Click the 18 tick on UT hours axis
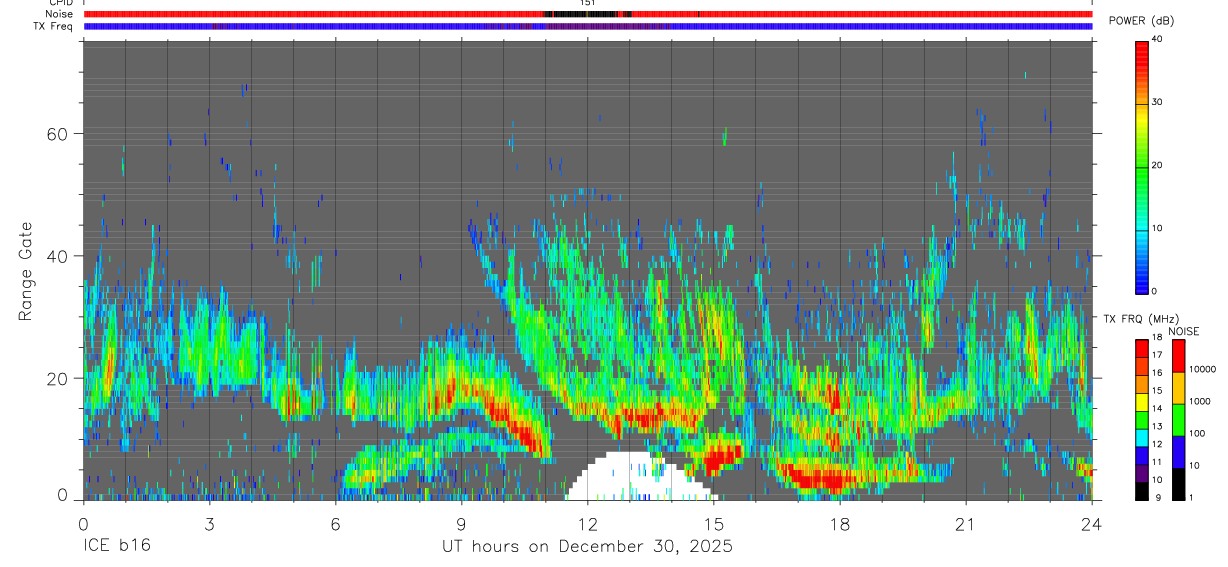Image resolution: width=1228 pixels, height=567 pixels. tap(839, 523)
